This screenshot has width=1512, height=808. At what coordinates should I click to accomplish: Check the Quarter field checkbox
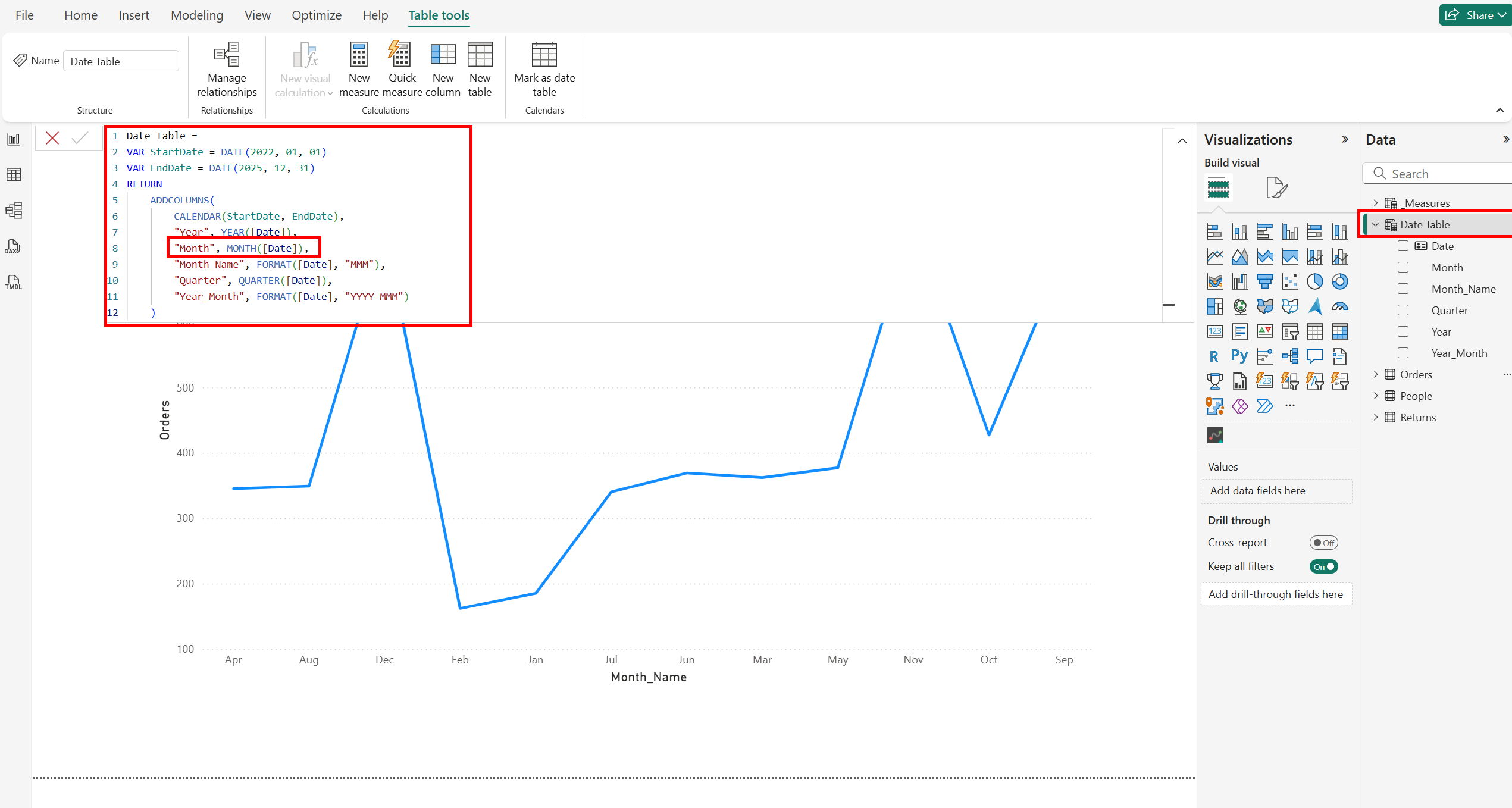tap(1403, 310)
